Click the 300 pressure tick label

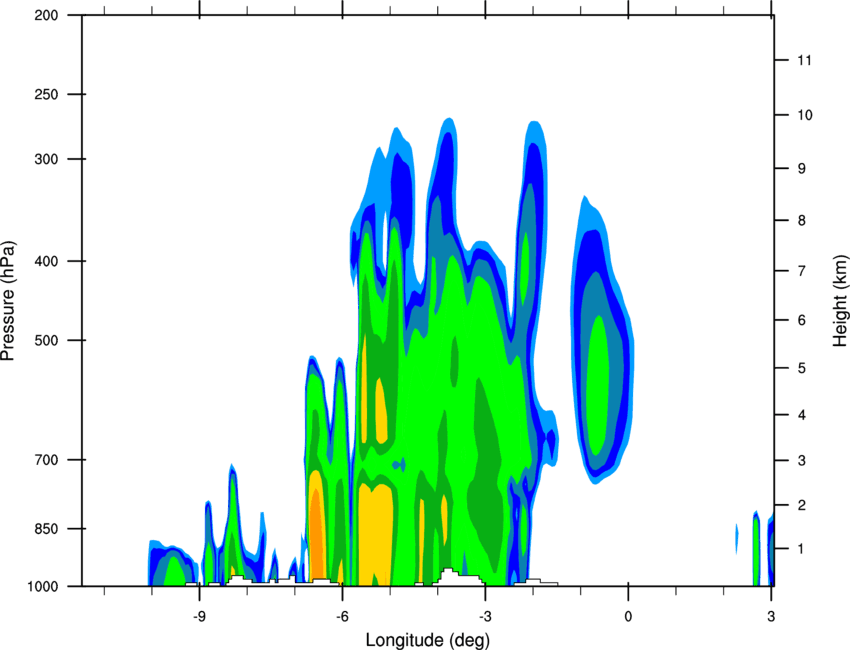point(46,159)
